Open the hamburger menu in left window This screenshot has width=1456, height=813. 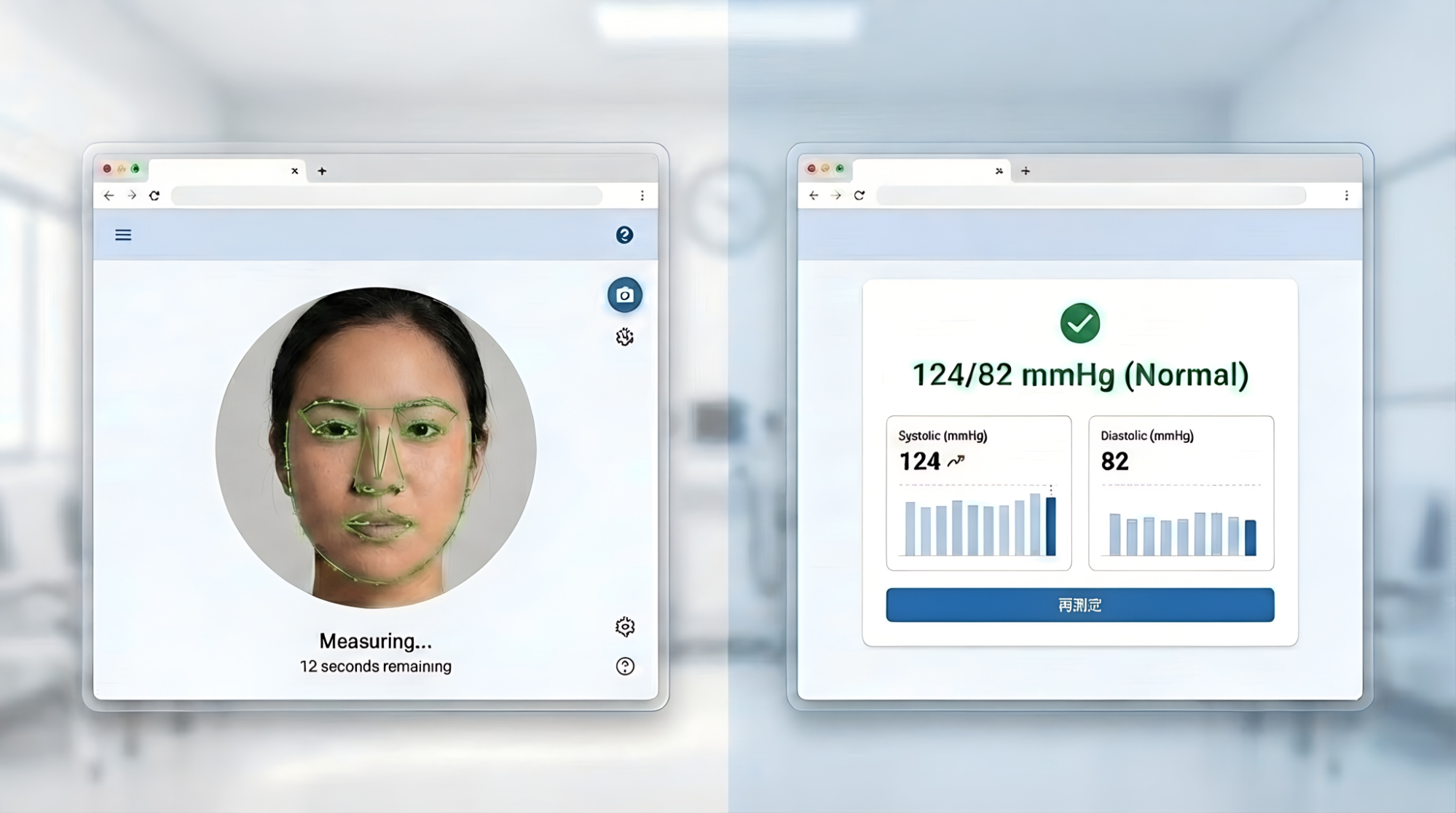point(123,235)
